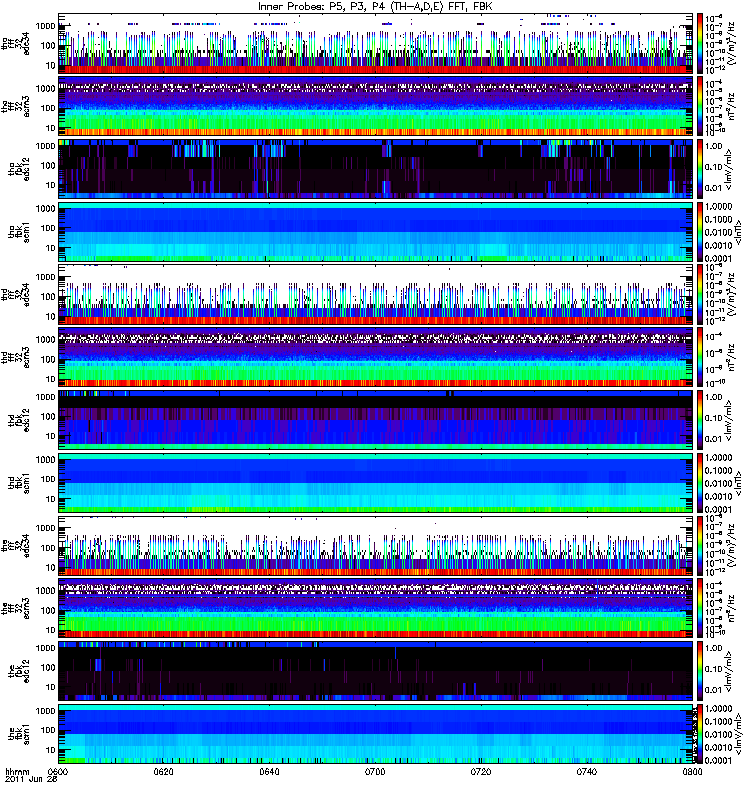Click the color bar beside thd fff edc34 panel
This screenshot has height=800, width=750.
(x=699, y=294)
